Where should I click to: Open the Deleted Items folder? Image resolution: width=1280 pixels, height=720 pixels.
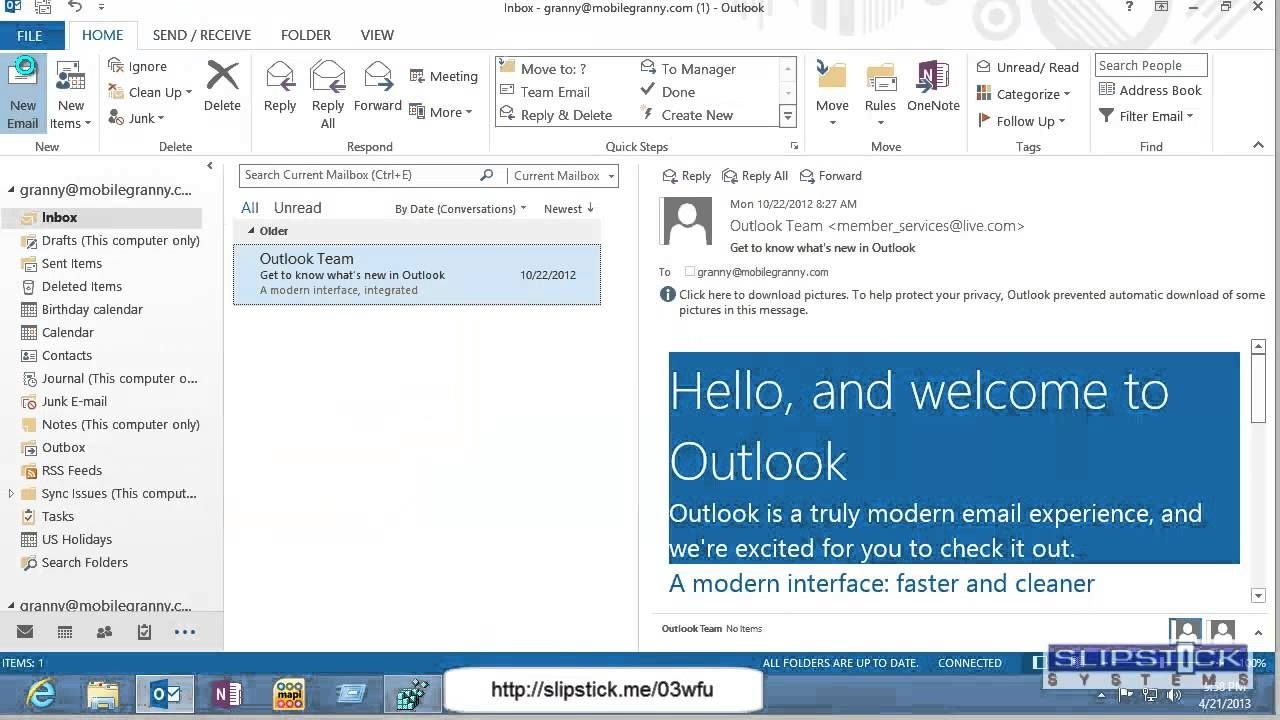tap(72, 286)
